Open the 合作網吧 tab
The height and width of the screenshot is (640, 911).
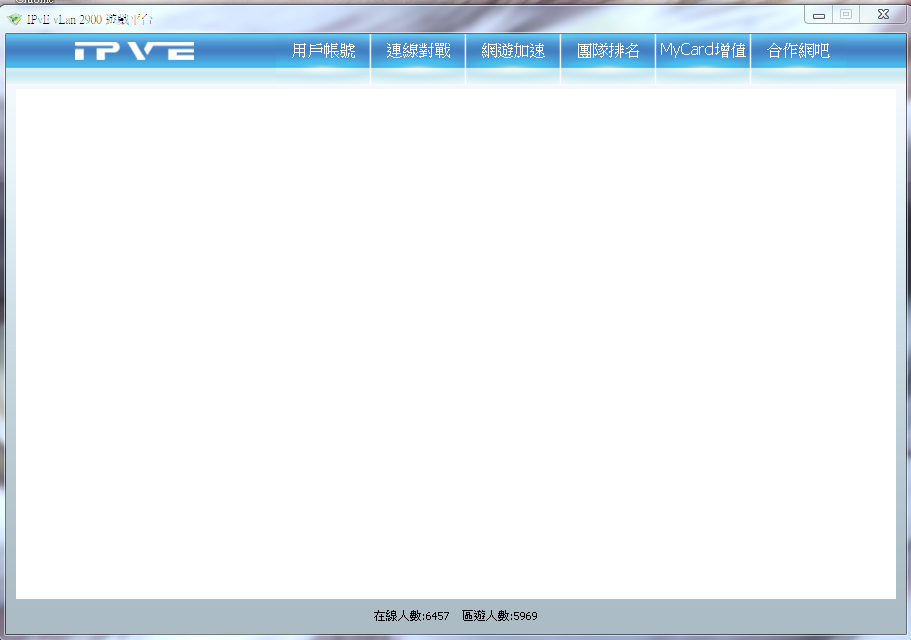(798, 51)
